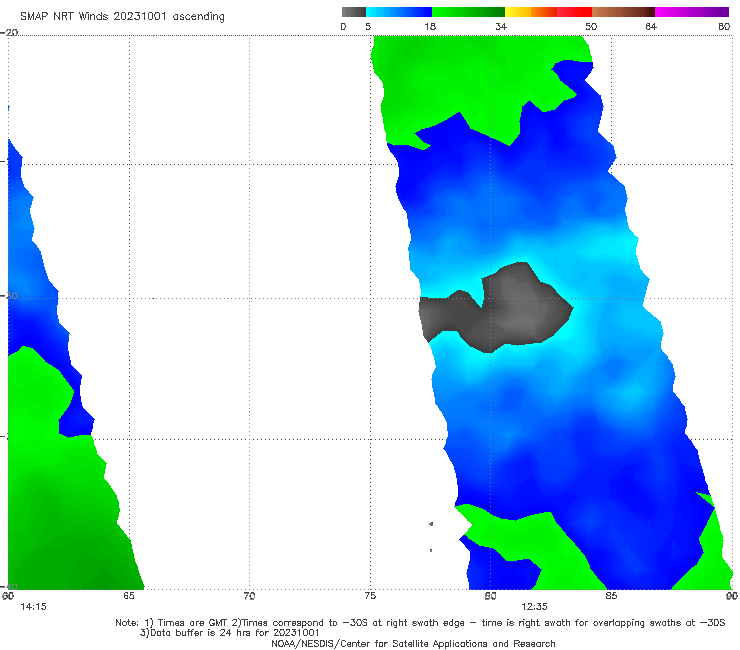
Task: Click the note line beginning "Note: 1) Times are GMT"
Action: [x=420, y=623]
